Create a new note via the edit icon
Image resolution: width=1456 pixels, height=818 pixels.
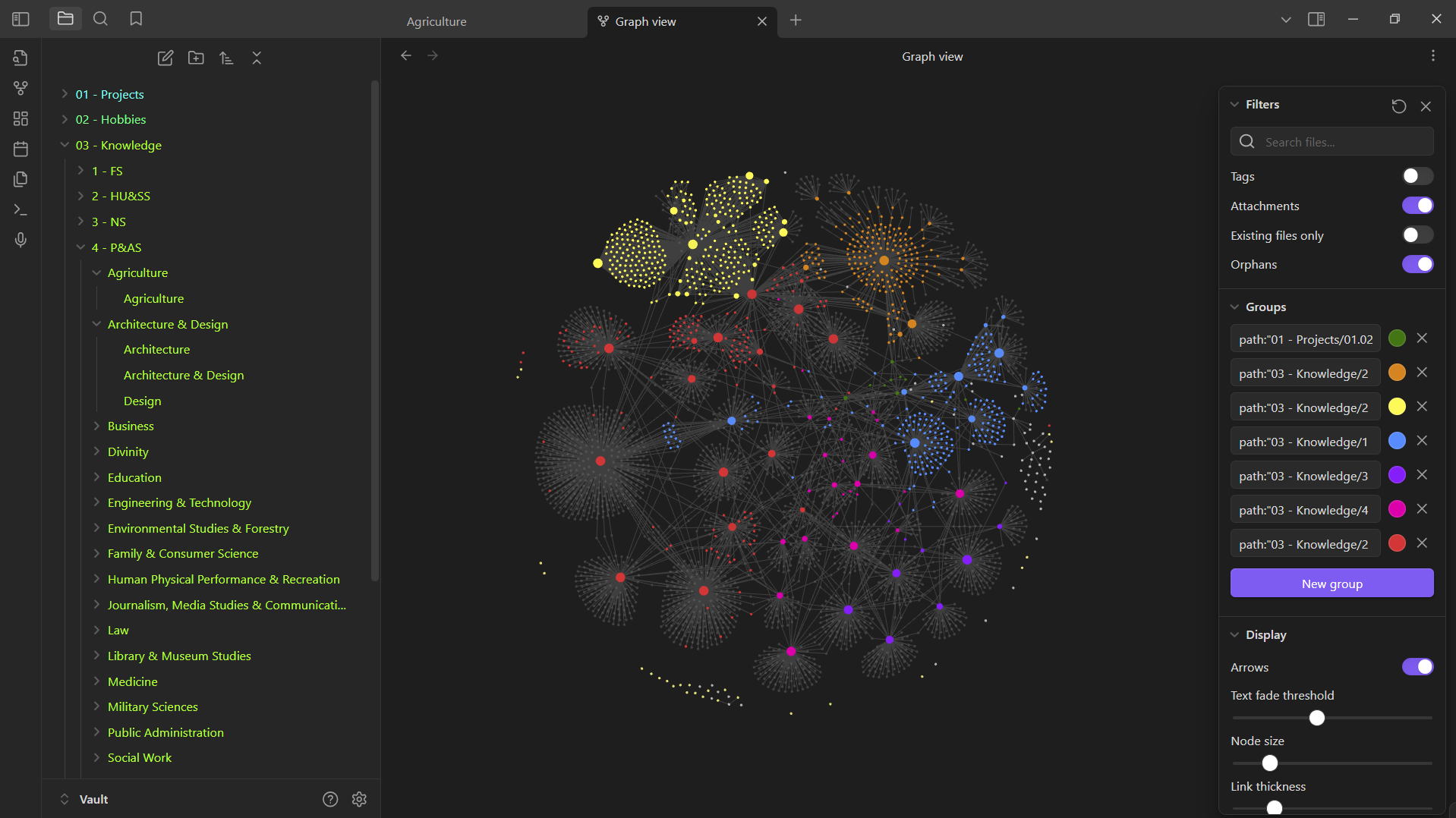click(x=165, y=58)
